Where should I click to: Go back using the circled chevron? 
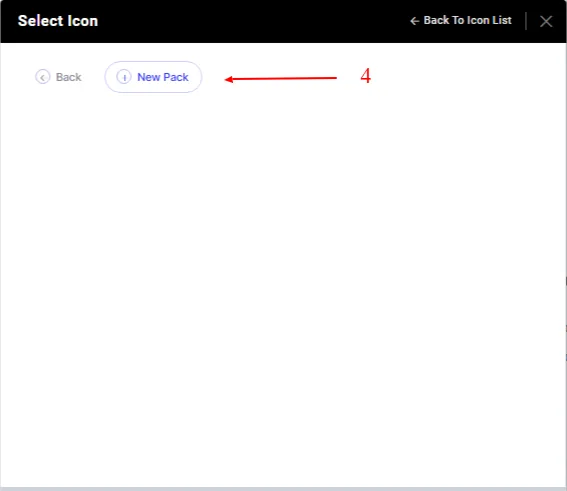pos(42,77)
